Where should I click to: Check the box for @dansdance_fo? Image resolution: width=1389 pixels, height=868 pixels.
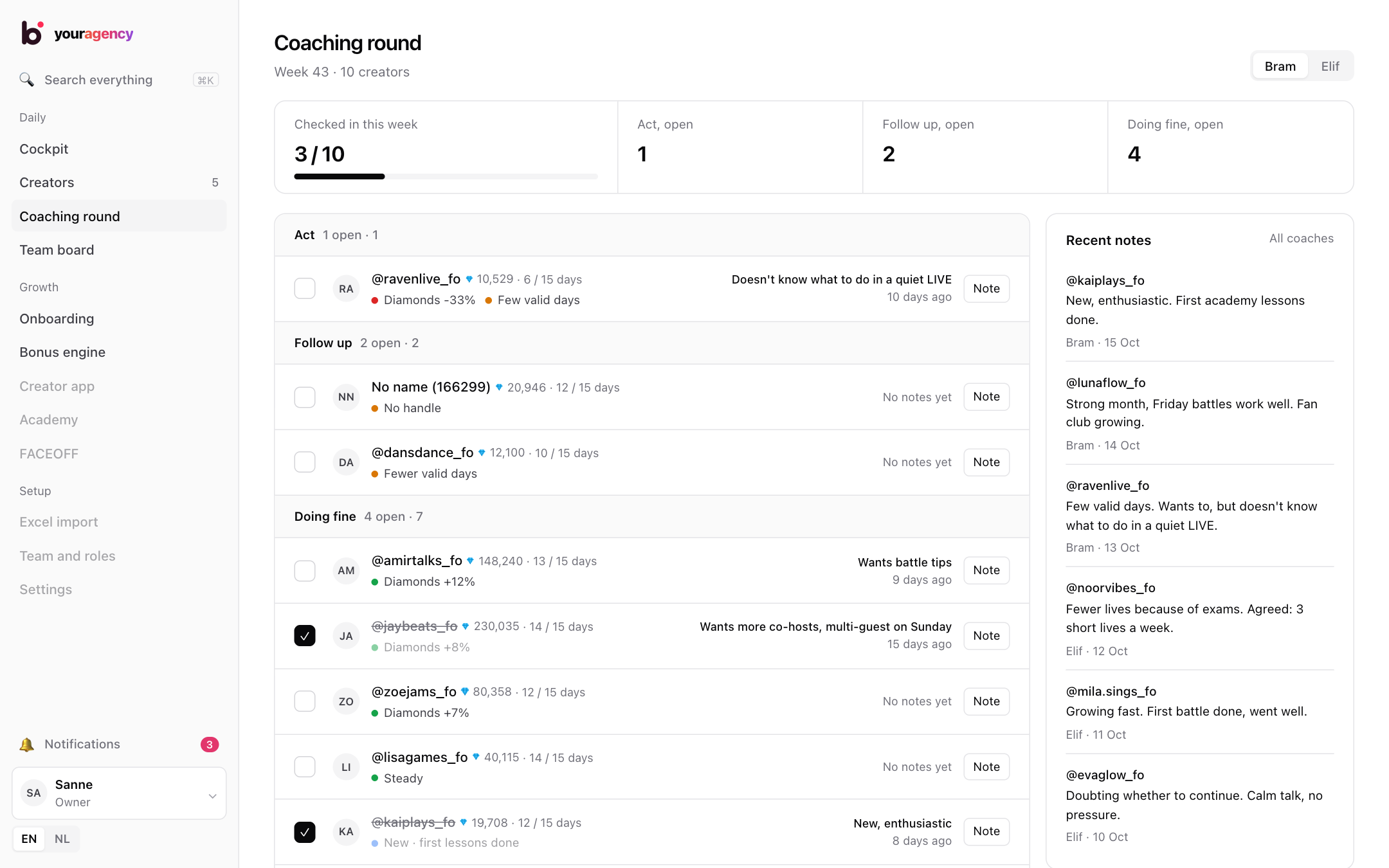point(305,462)
